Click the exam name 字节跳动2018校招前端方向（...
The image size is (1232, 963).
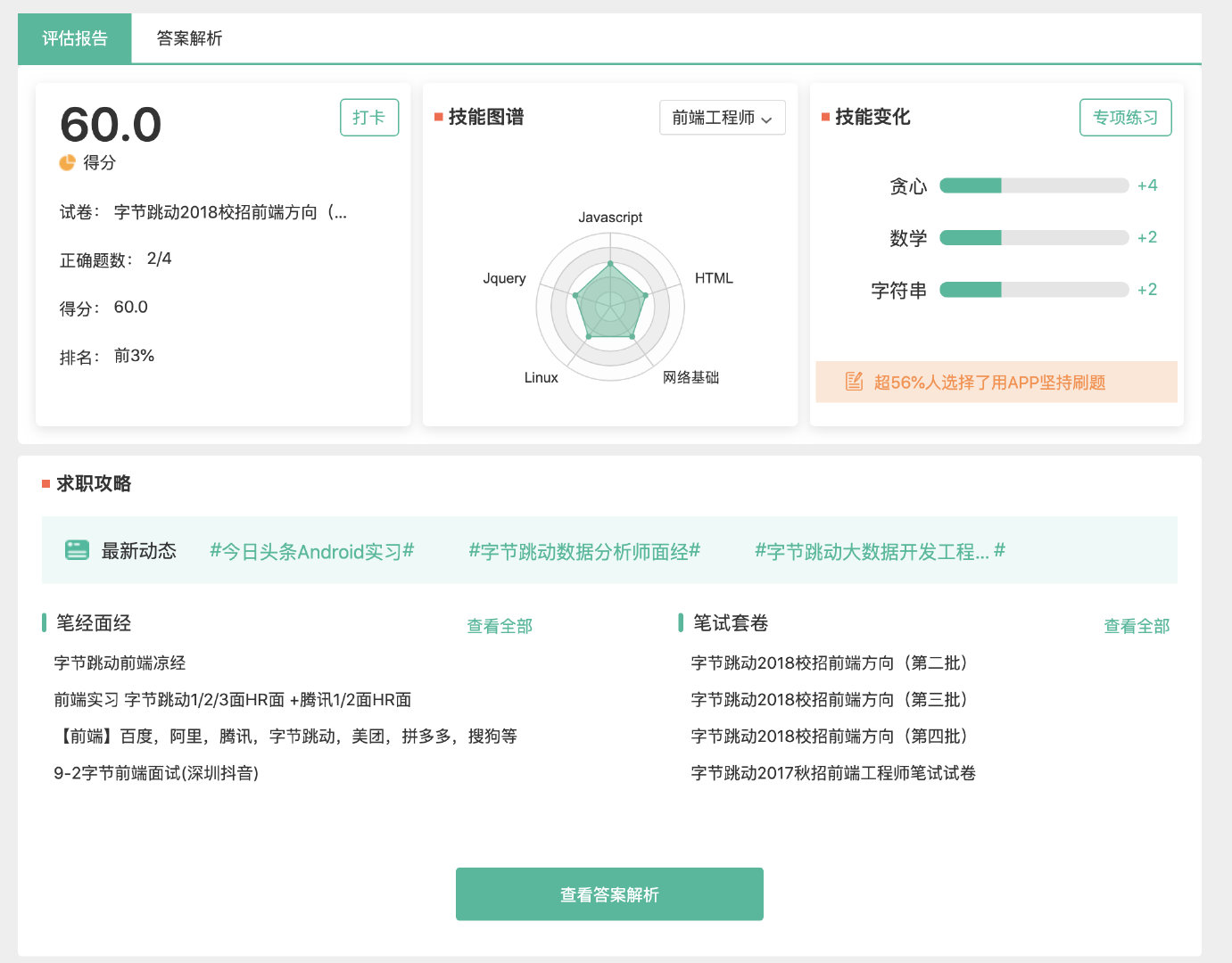click(230, 212)
